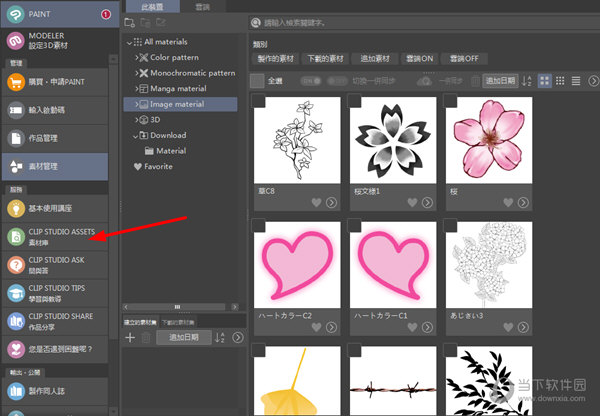Select the first tag collection tab at bottom-left
600x416 pixels.
(x=140, y=322)
